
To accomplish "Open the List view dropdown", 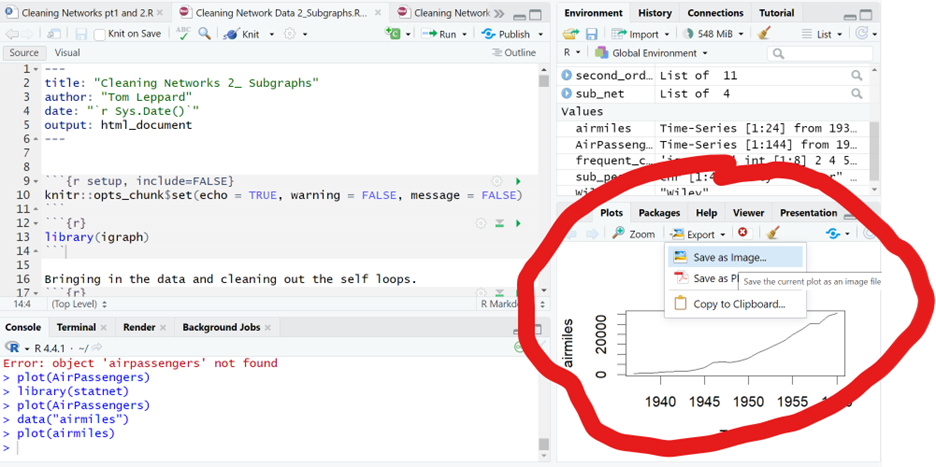I will tap(822, 34).
